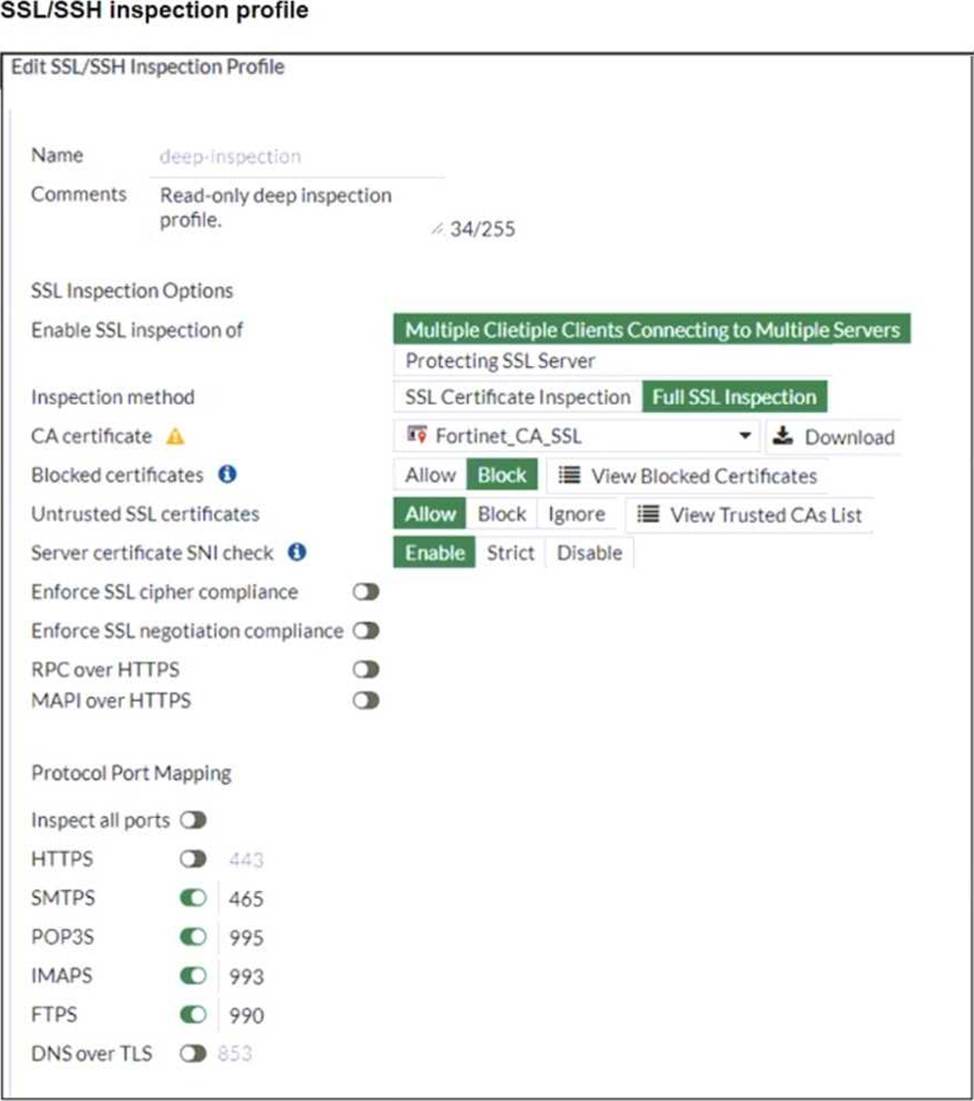Screen dimensions: 974x1101
Task: Click the Fortinet_CA_SSL certificate icon
Action: click(x=418, y=436)
